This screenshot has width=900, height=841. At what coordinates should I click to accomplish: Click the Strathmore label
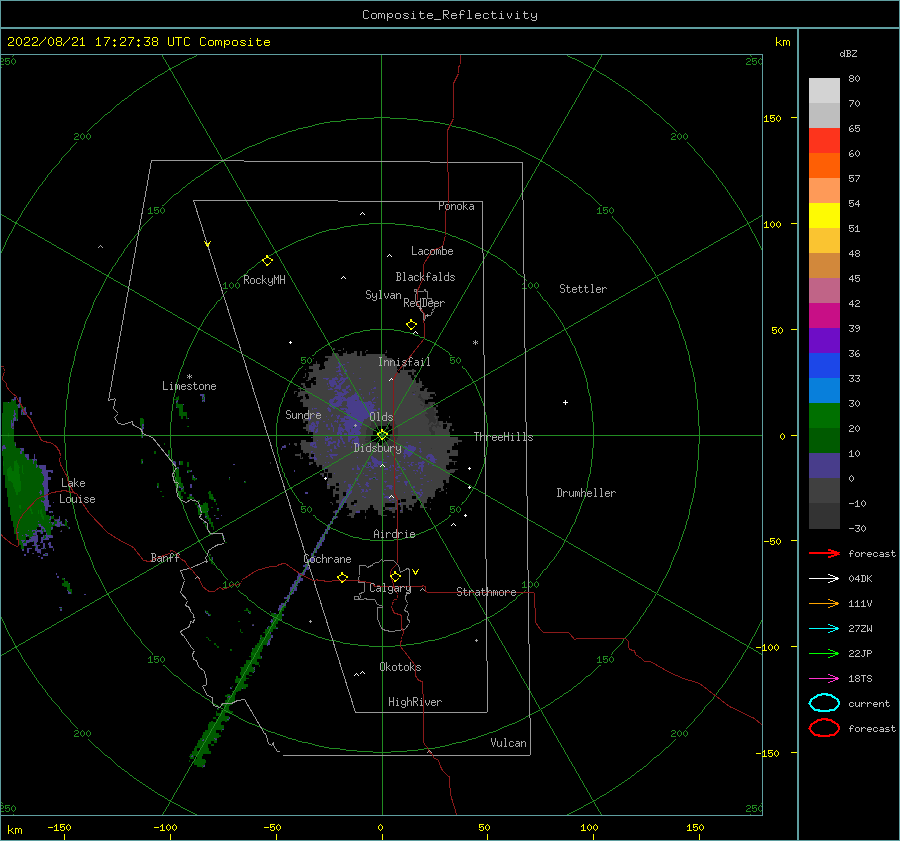(486, 592)
